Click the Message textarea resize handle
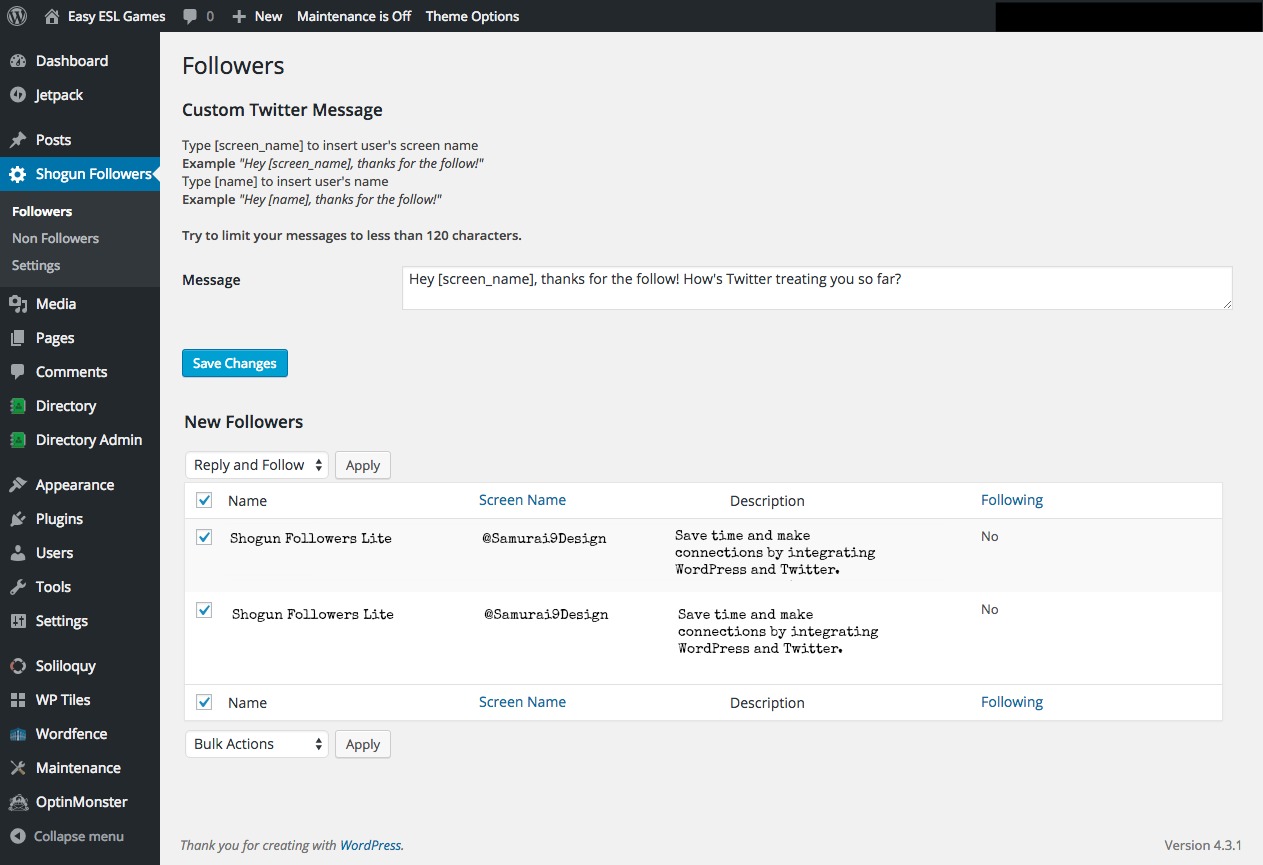The height and width of the screenshot is (865, 1263). pyautogui.click(x=1226, y=303)
